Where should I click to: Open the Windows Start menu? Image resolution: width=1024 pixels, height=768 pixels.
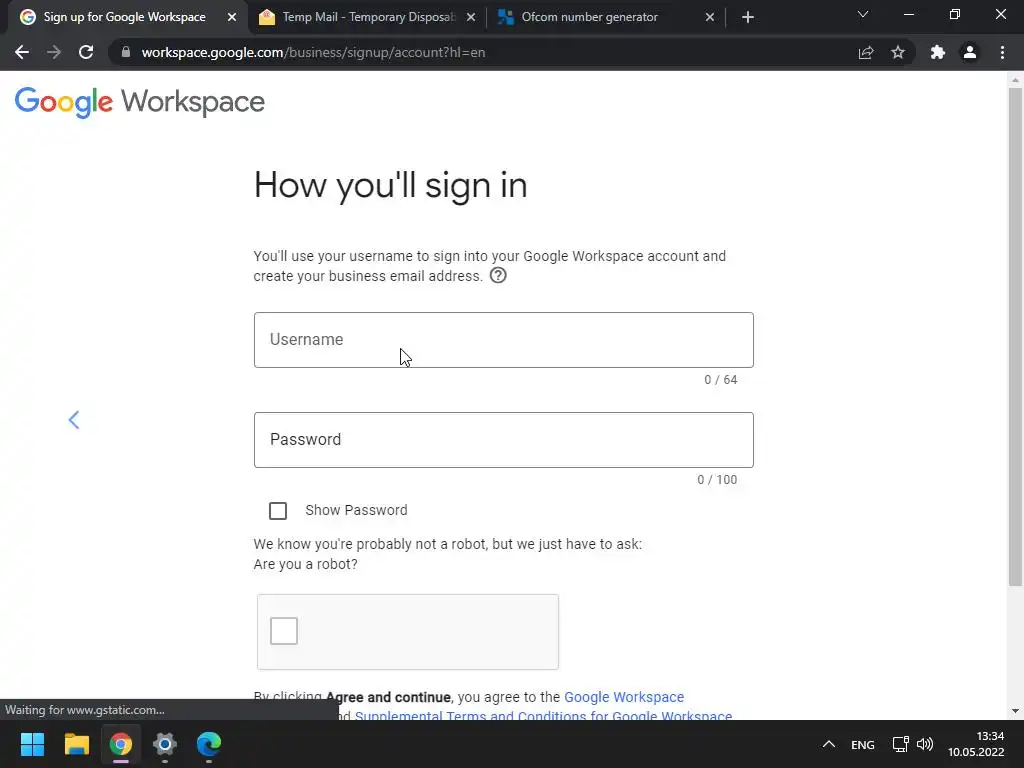pyautogui.click(x=32, y=744)
